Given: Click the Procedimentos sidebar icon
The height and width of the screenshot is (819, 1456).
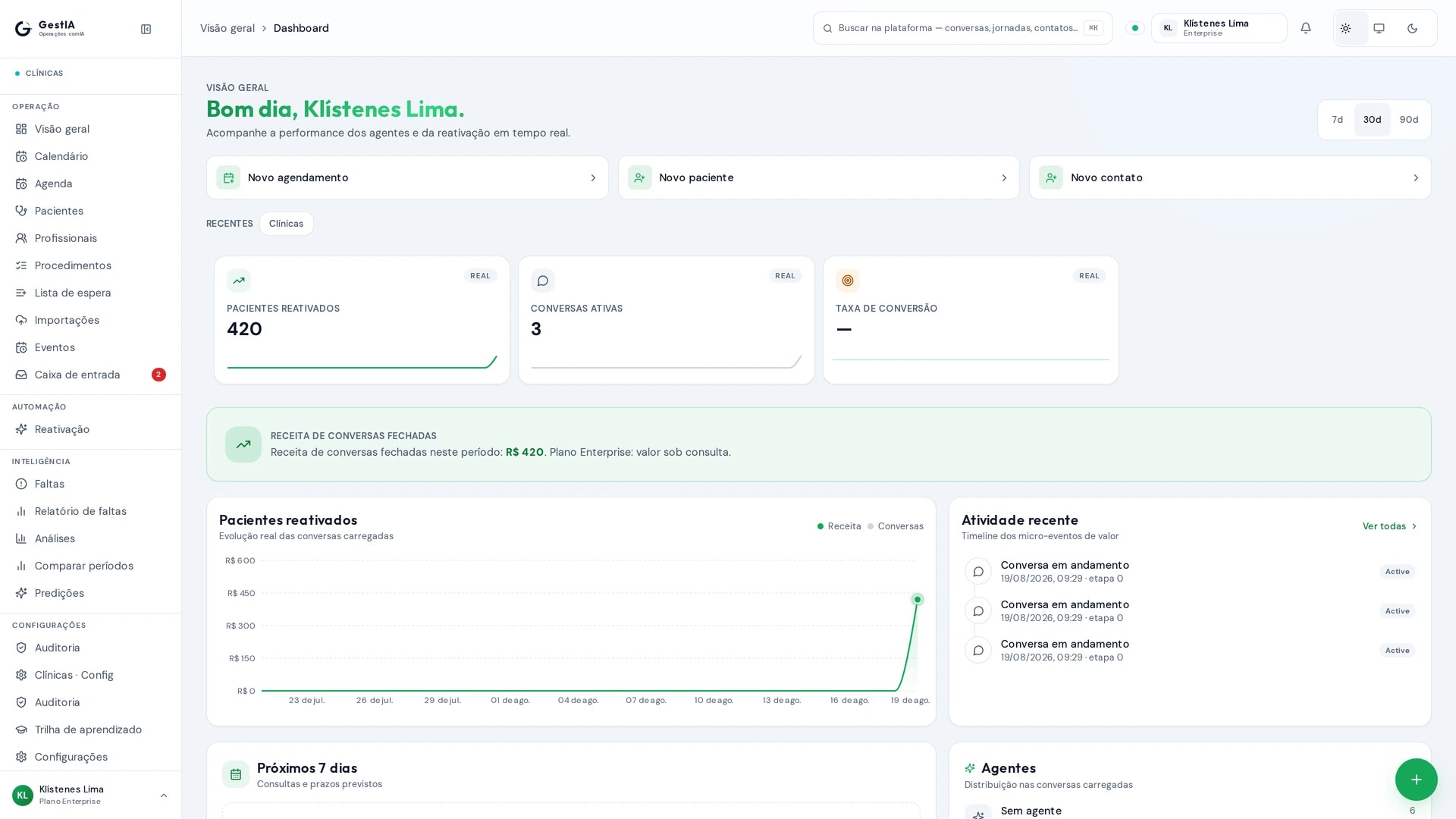Looking at the screenshot, I should (21, 265).
